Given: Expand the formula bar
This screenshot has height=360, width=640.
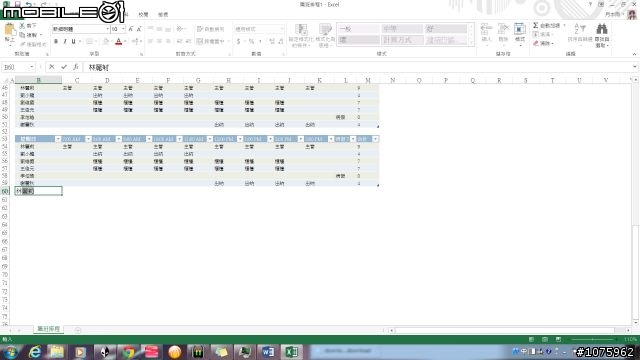Looking at the screenshot, I should (635, 67).
